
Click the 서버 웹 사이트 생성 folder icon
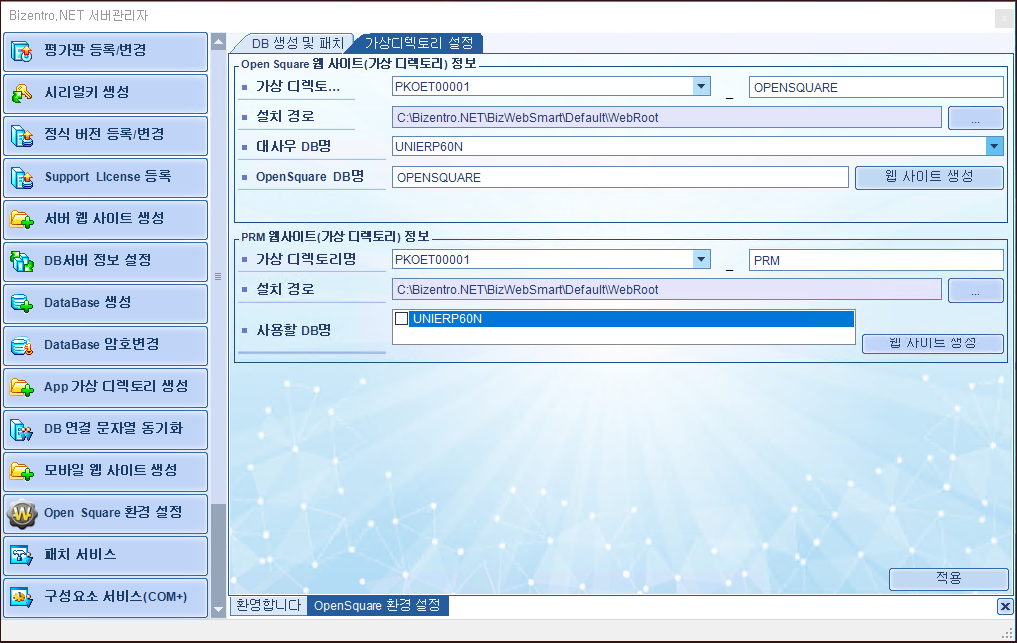click(22, 219)
